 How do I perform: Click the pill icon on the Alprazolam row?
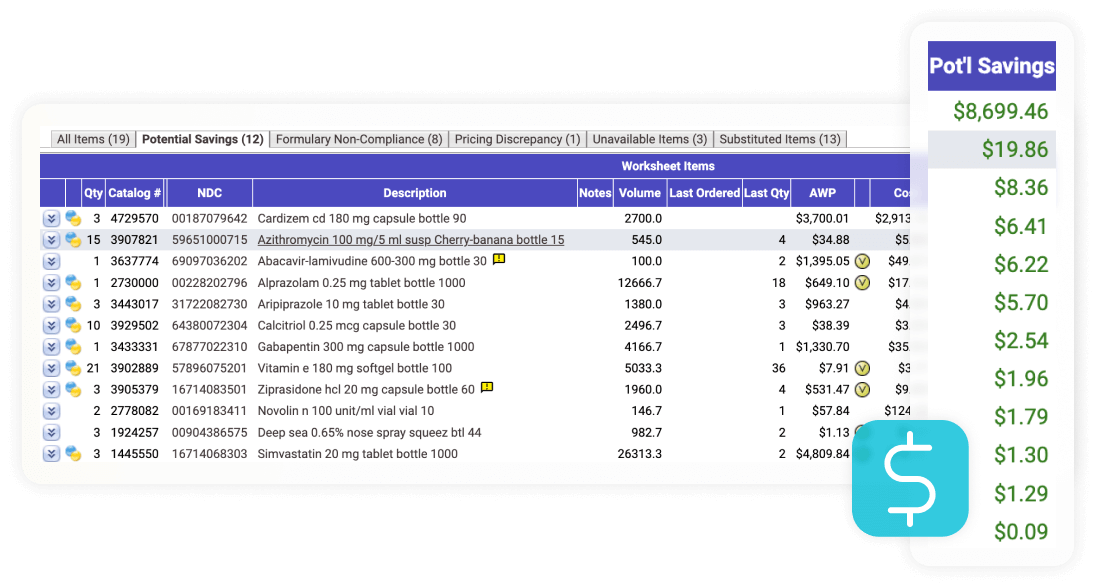73,283
